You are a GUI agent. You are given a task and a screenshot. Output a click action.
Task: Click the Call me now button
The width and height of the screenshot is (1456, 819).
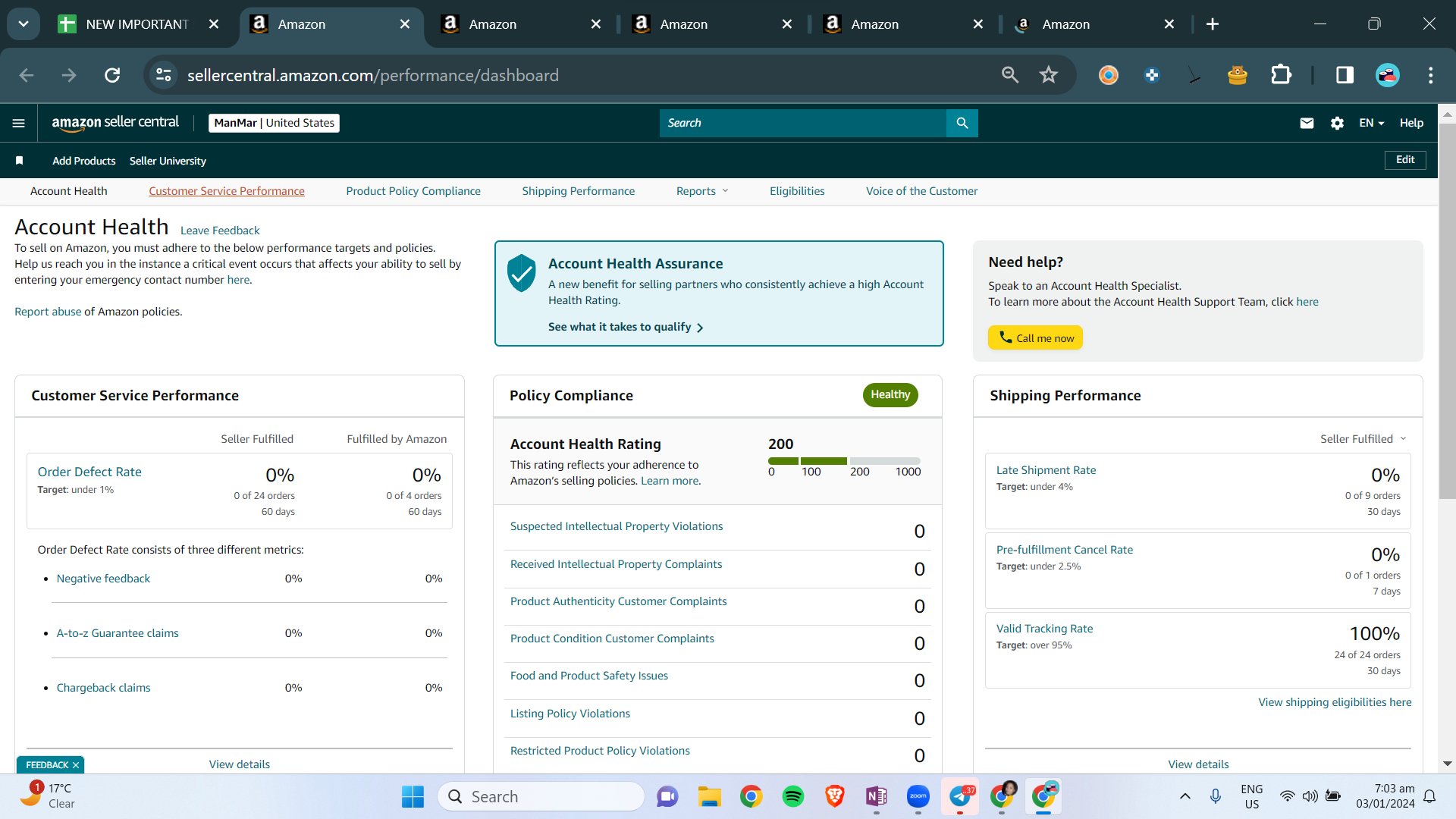1035,337
